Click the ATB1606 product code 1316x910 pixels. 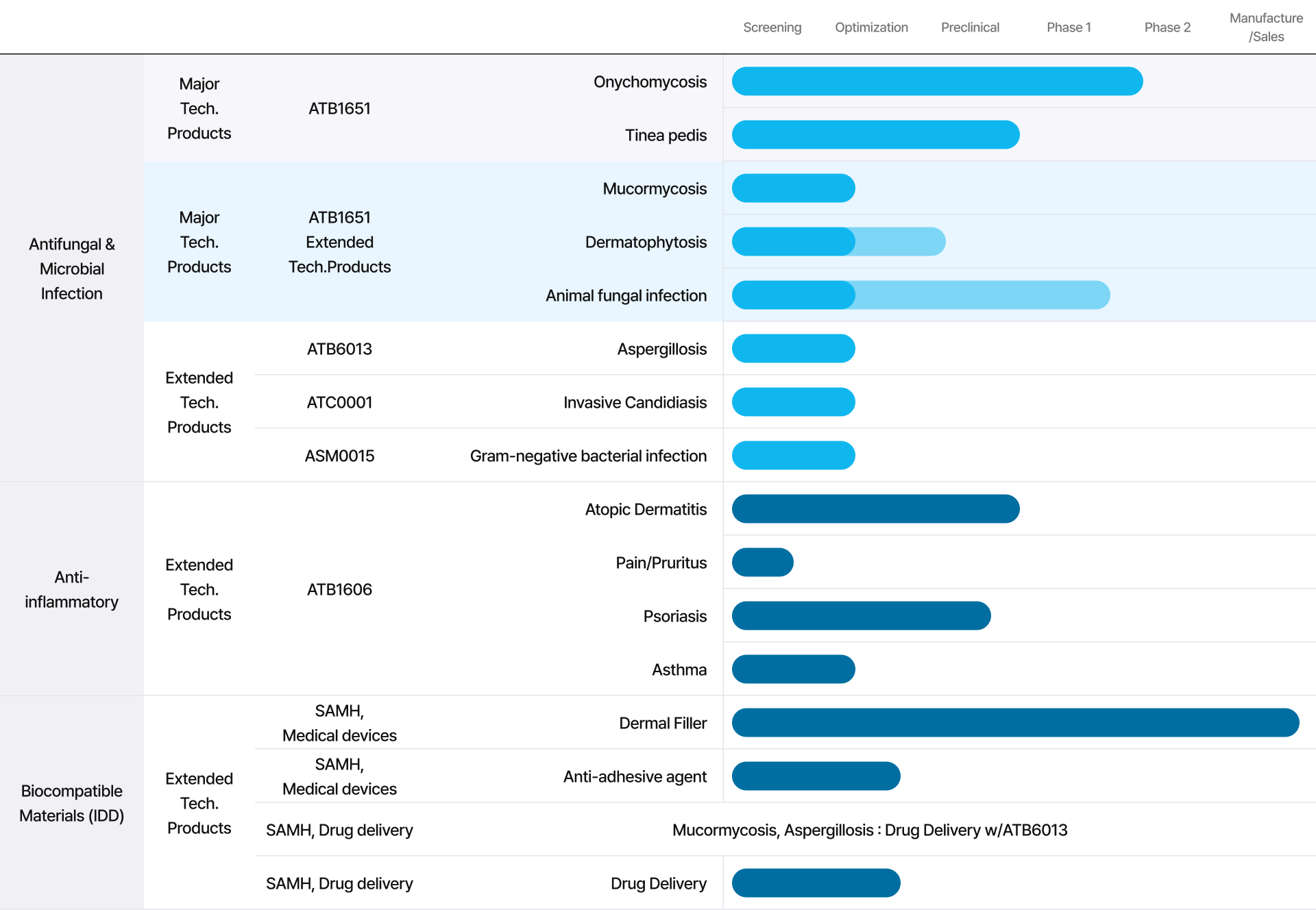(339, 589)
